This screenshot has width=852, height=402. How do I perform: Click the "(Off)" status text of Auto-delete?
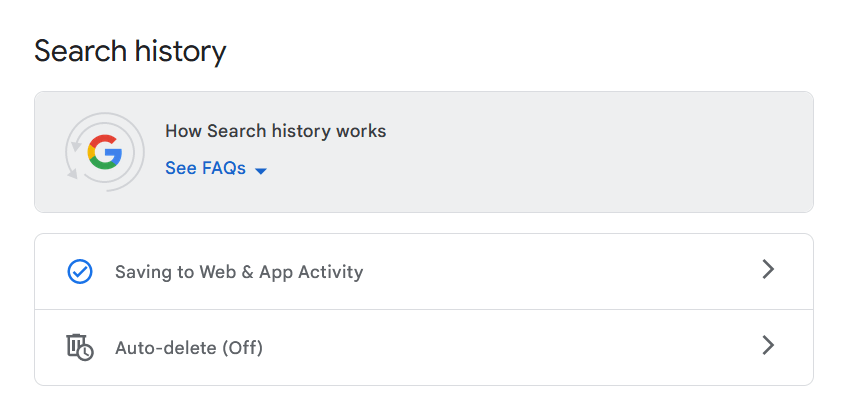(x=242, y=348)
